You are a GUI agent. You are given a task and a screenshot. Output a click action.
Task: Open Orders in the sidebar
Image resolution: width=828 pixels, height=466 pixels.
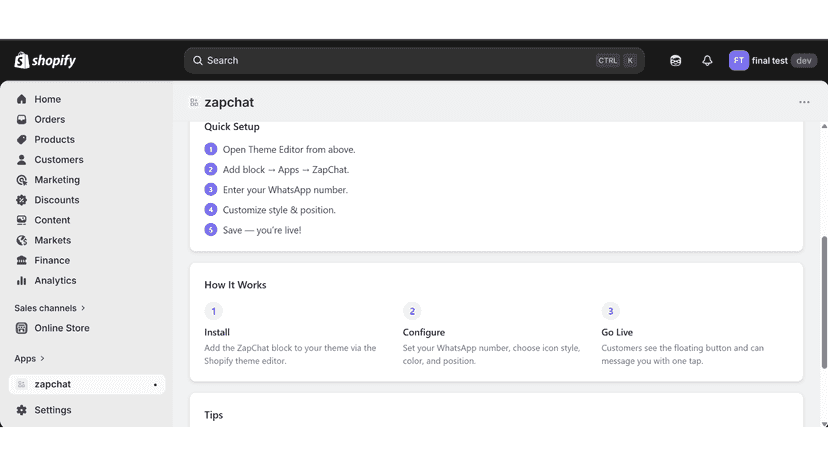point(50,119)
